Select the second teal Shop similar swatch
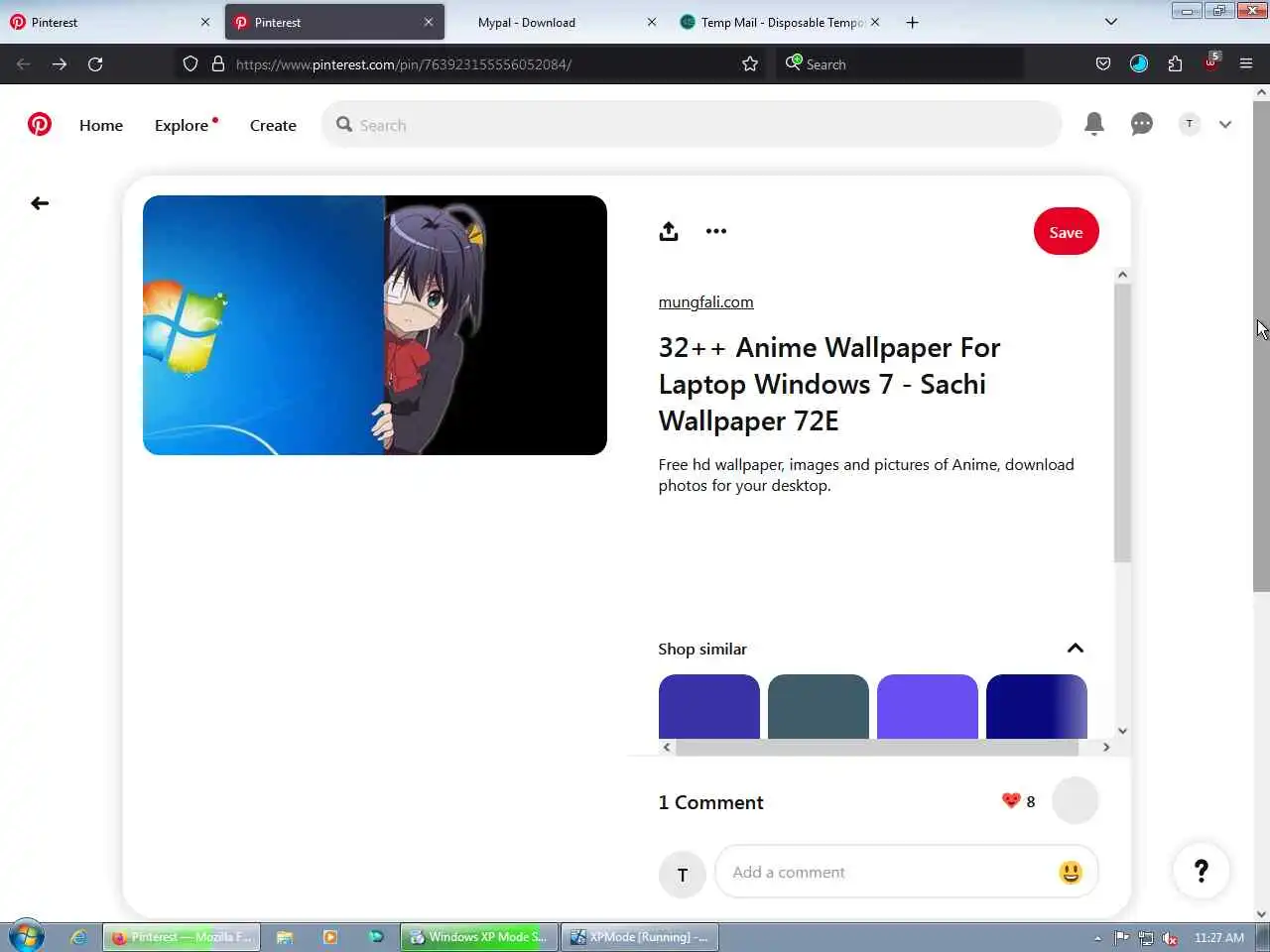This screenshot has width=1270, height=952. pyautogui.click(x=819, y=707)
